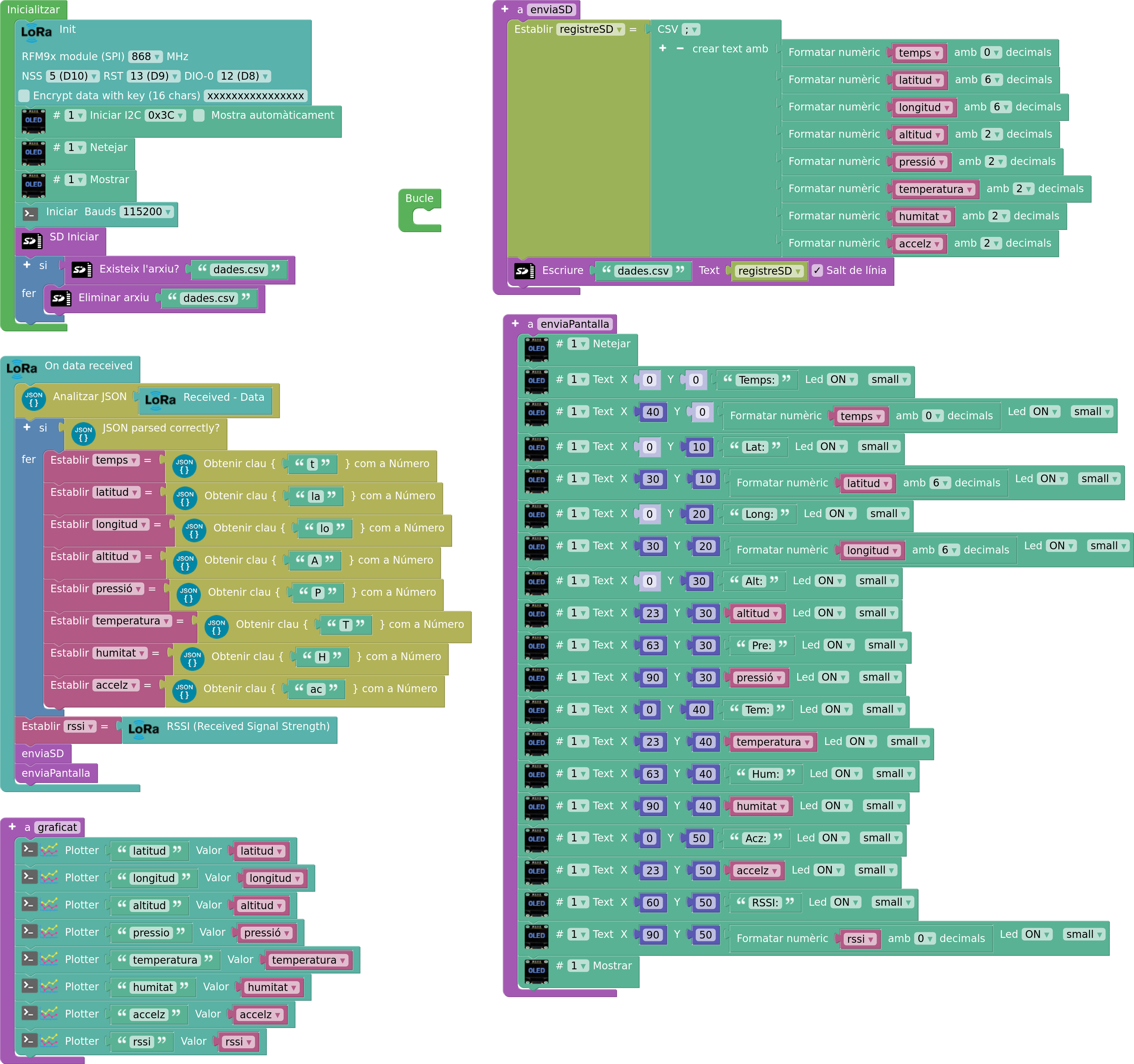Open the 868 MHz frequency dropdown
This screenshot has height=1064, width=1134.
(146, 57)
